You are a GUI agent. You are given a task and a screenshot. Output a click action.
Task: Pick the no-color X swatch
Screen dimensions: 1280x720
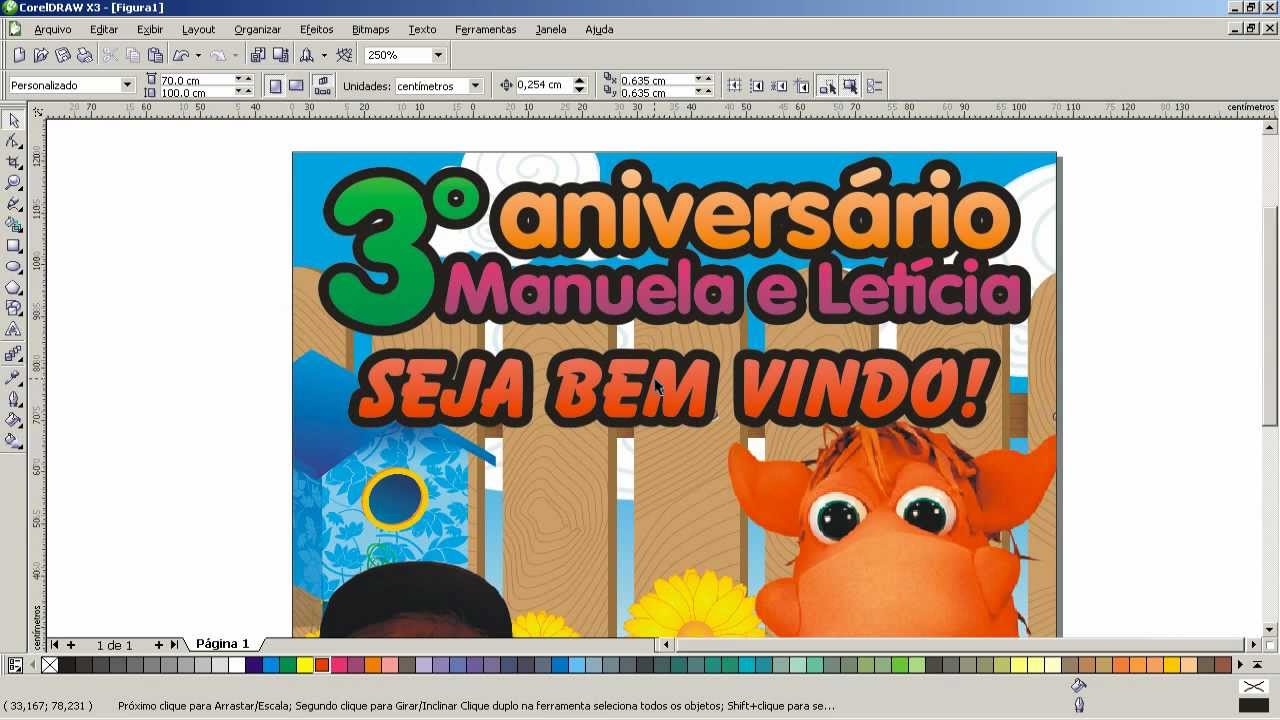coord(50,665)
